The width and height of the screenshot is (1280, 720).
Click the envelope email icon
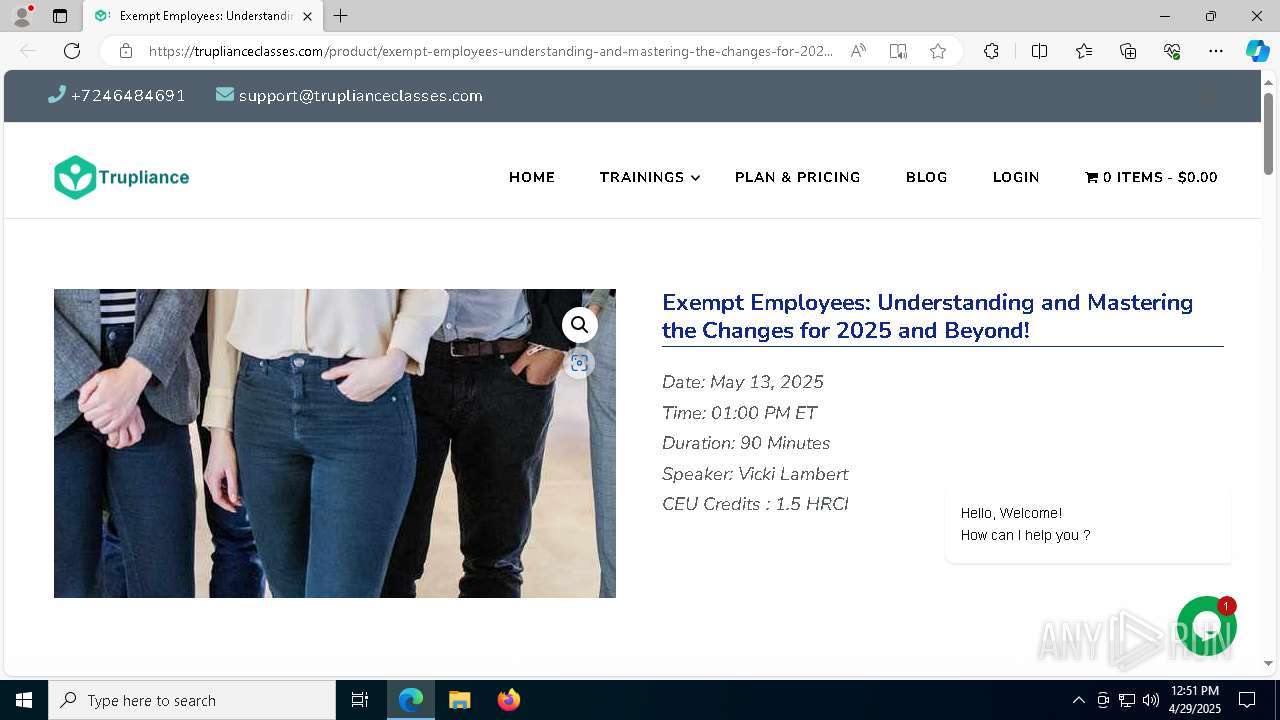pyautogui.click(x=225, y=95)
